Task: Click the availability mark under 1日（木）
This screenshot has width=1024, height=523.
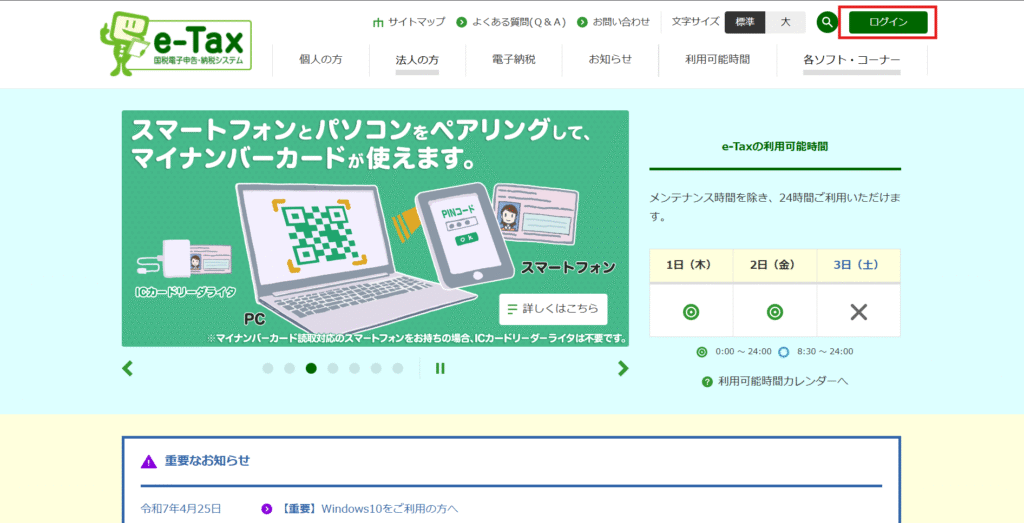Action: tap(691, 312)
